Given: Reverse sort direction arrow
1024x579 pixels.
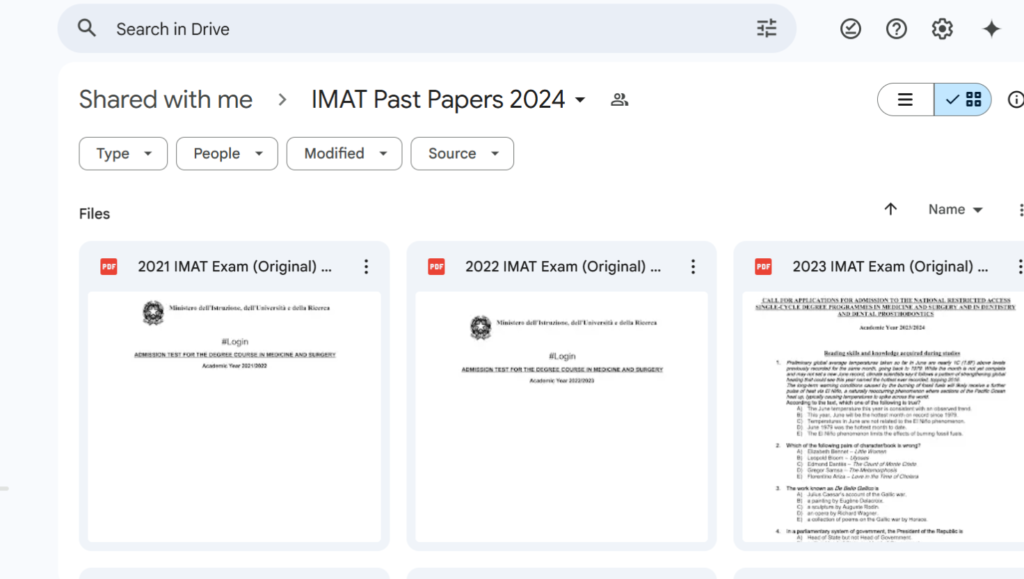Looking at the screenshot, I should pos(890,209).
